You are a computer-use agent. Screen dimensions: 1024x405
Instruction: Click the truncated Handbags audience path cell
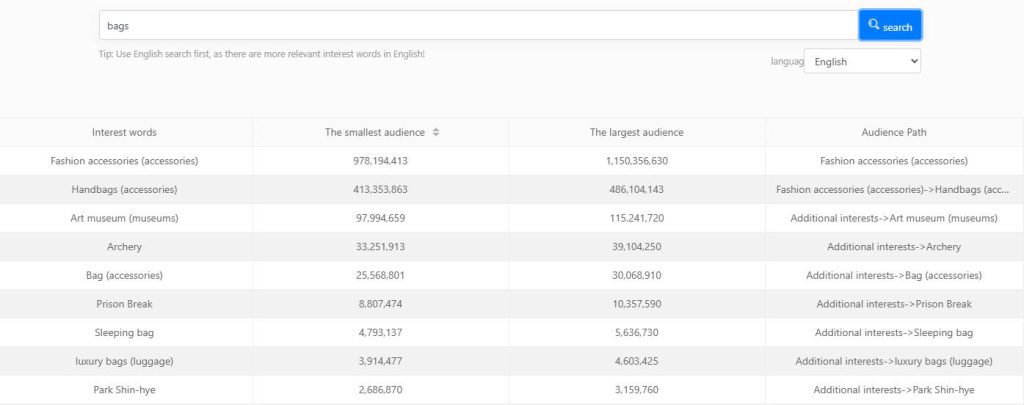[x=893, y=189]
